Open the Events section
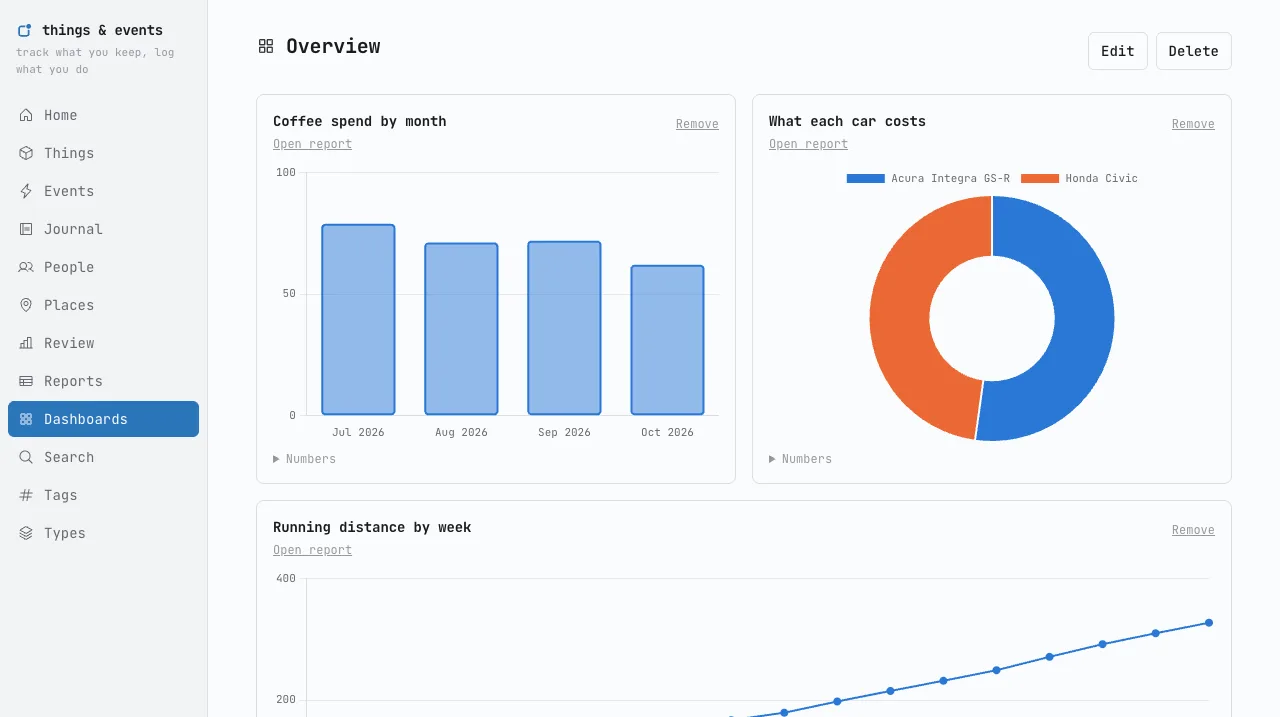The image size is (1280, 717). [103, 191]
